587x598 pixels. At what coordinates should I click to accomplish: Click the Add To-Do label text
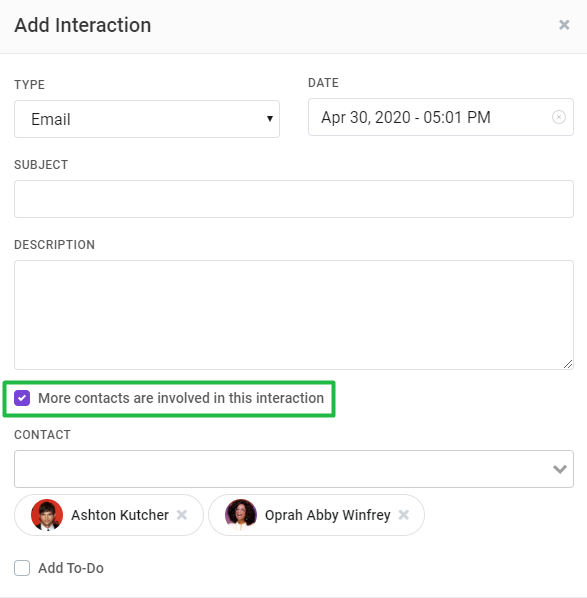tap(71, 568)
